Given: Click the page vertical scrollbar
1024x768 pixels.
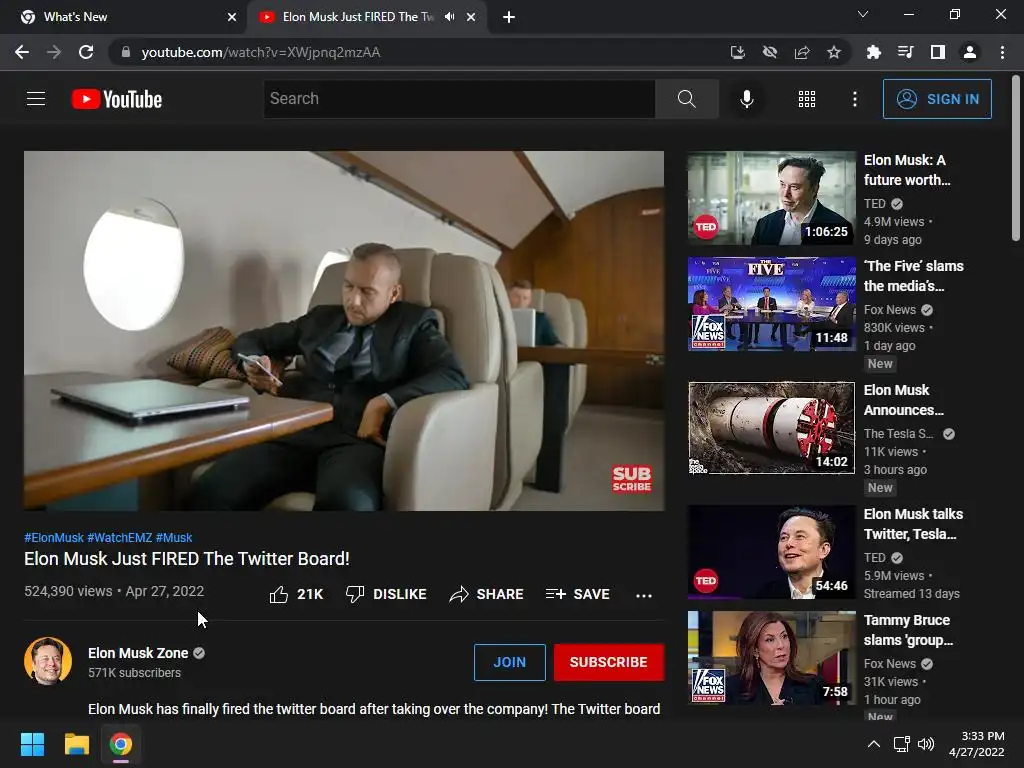Looking at the screenshot, I should (x=1016, y=158).
